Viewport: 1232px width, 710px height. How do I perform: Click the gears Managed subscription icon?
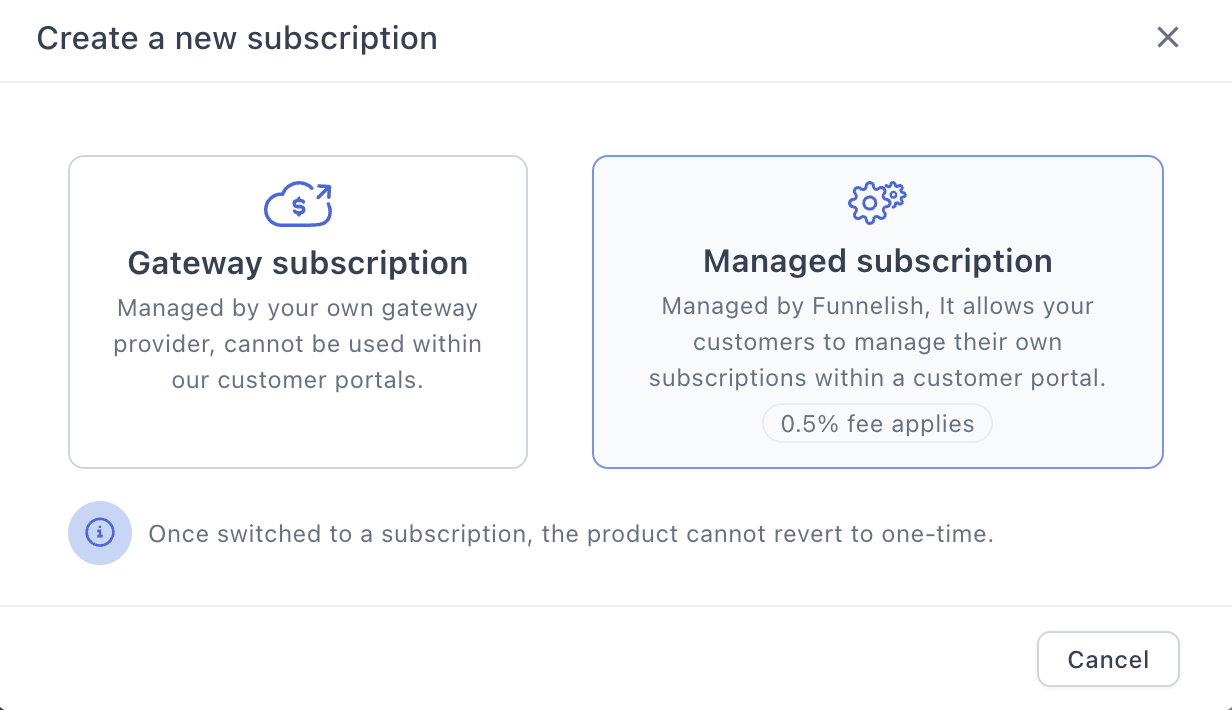click(877, 201)
